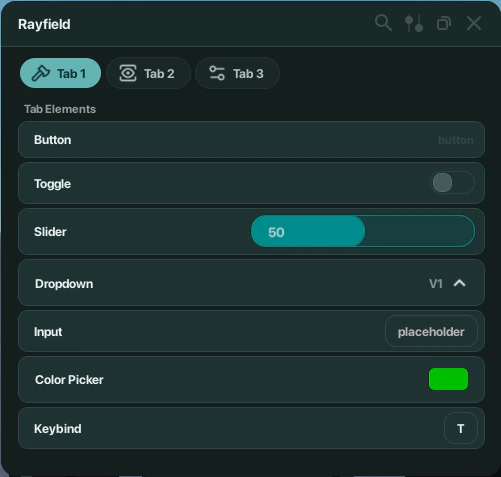Click the Dropdown chevron arrow

pos(459,283)
